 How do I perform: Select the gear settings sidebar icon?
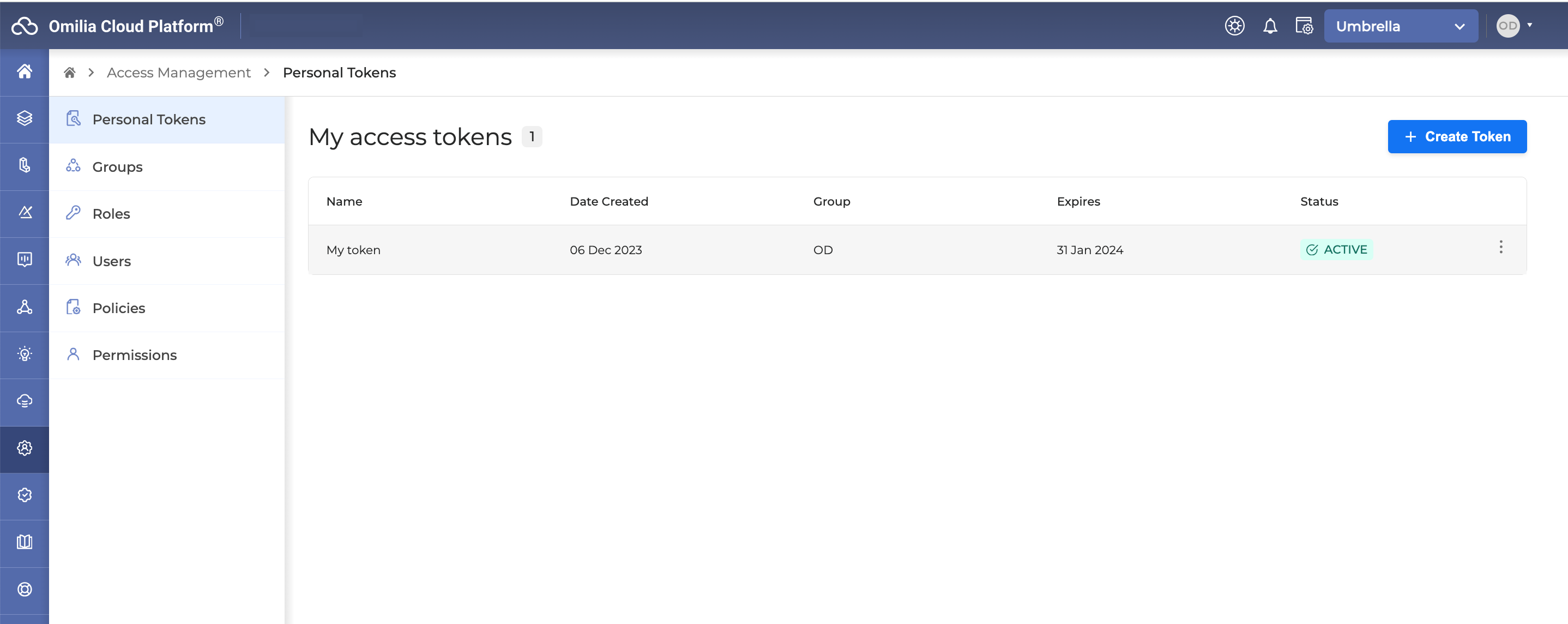point(25,448)
